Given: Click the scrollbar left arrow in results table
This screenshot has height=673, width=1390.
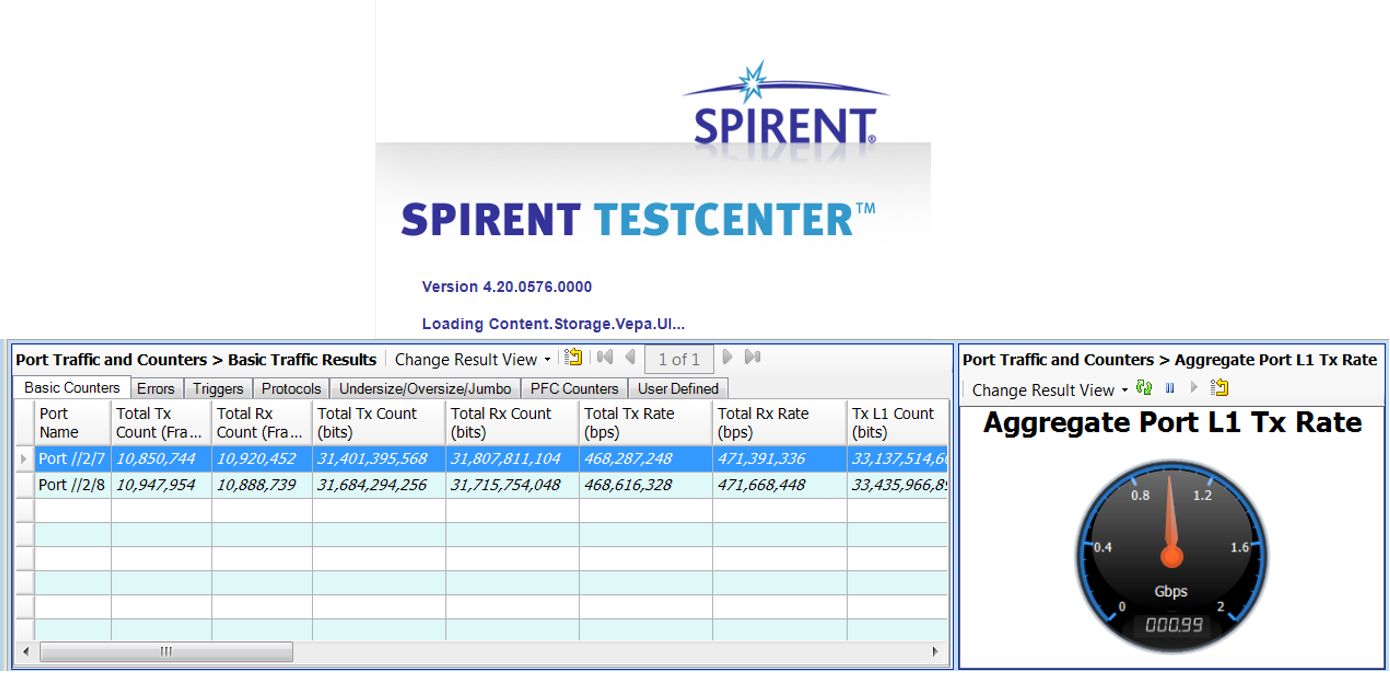Looking at the screenshot, I should click(x=25, y=652).
